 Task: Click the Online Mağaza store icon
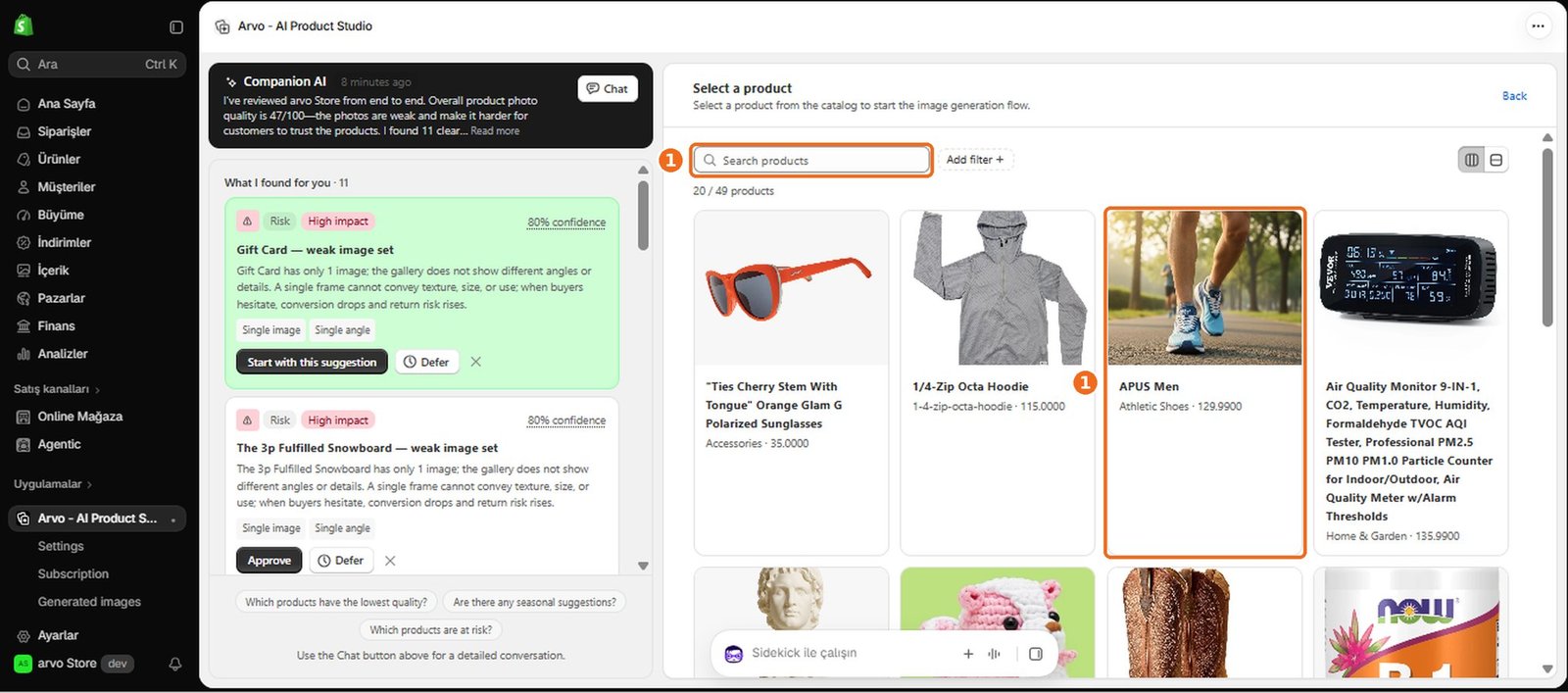click(24, 417)
